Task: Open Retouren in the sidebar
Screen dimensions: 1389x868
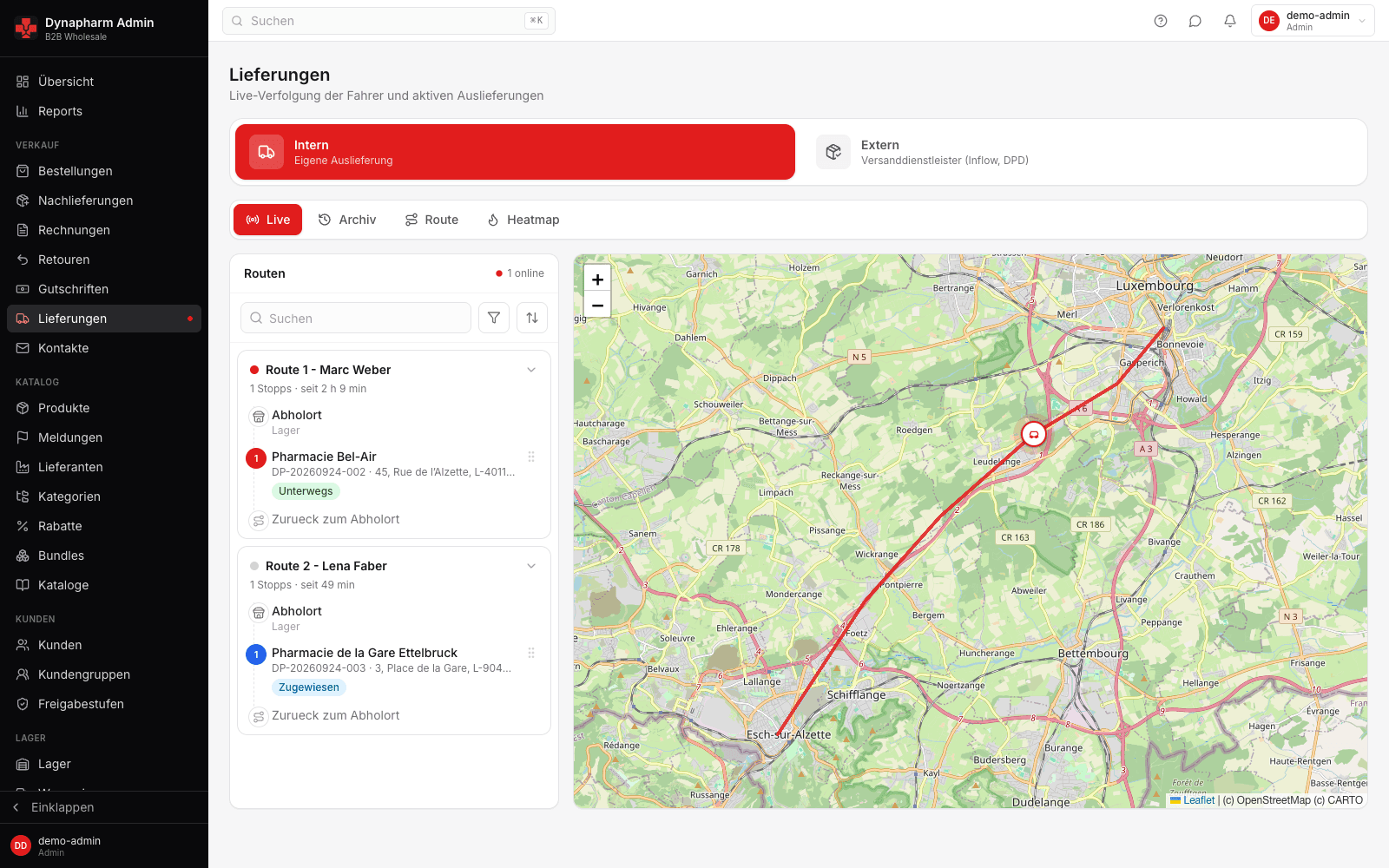Action: pyautogui.click(x=104, y=260)
